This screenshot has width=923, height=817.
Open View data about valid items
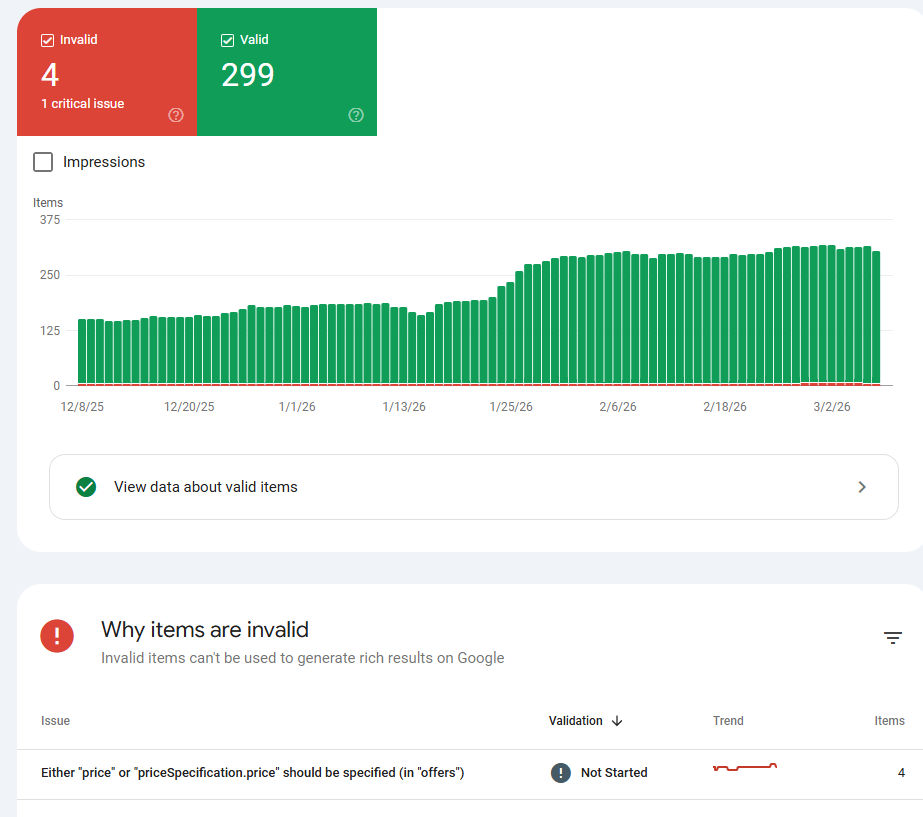474,487
